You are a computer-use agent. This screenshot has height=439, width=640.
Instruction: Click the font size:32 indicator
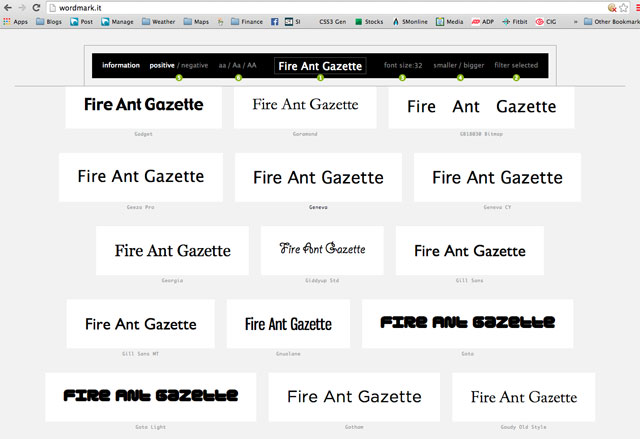[403, 65]
